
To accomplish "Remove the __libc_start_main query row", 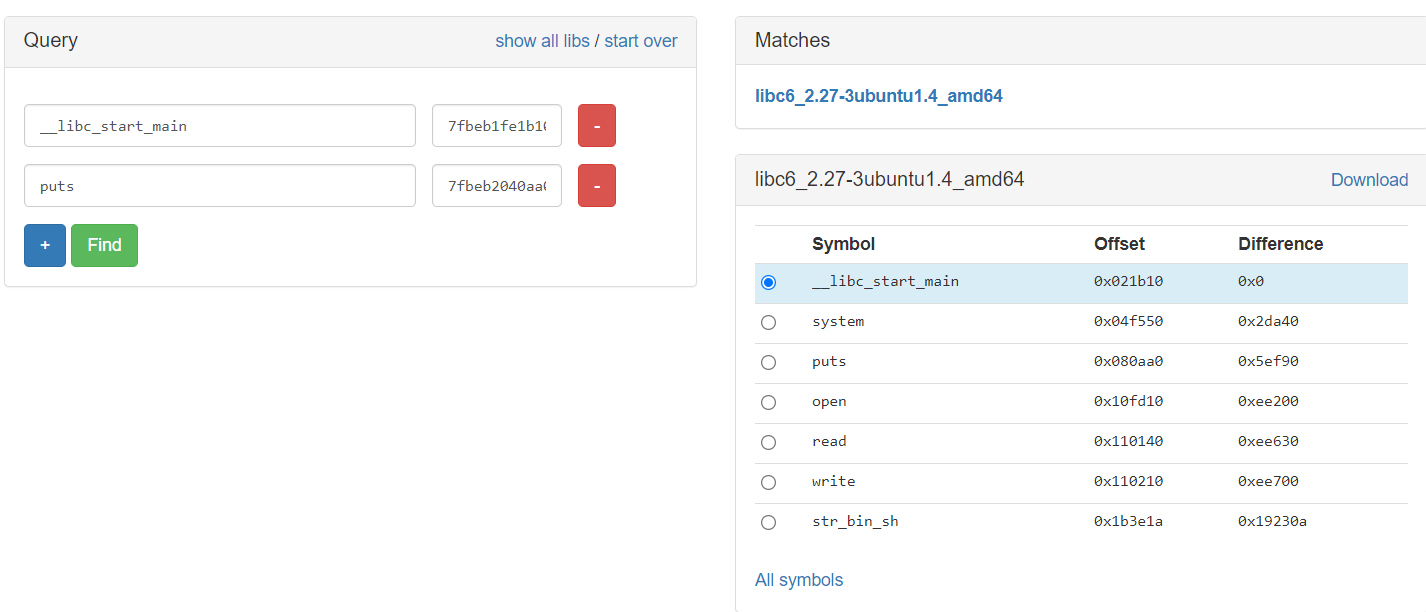I will click(596, 126).
